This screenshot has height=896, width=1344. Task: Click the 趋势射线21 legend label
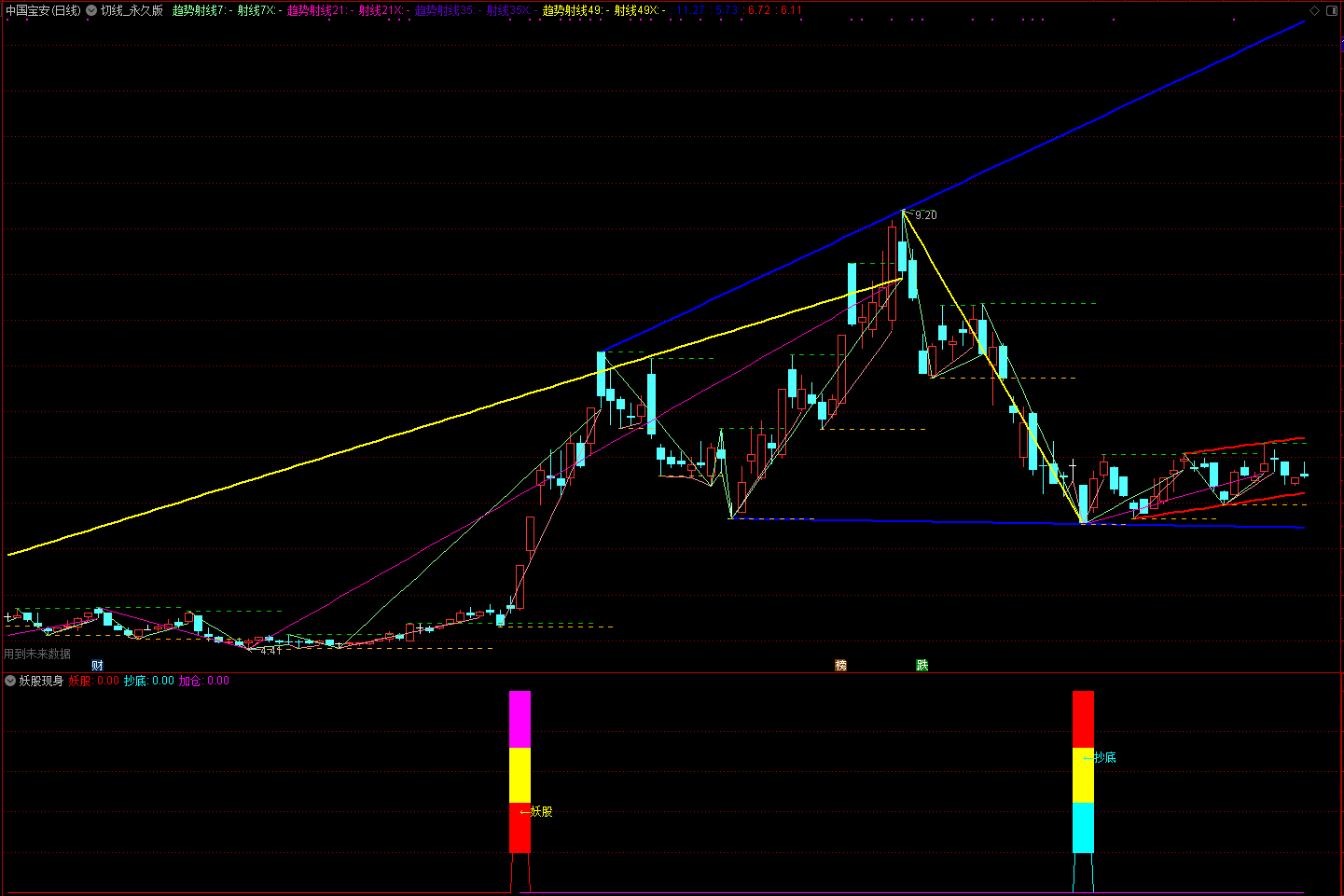320,11
